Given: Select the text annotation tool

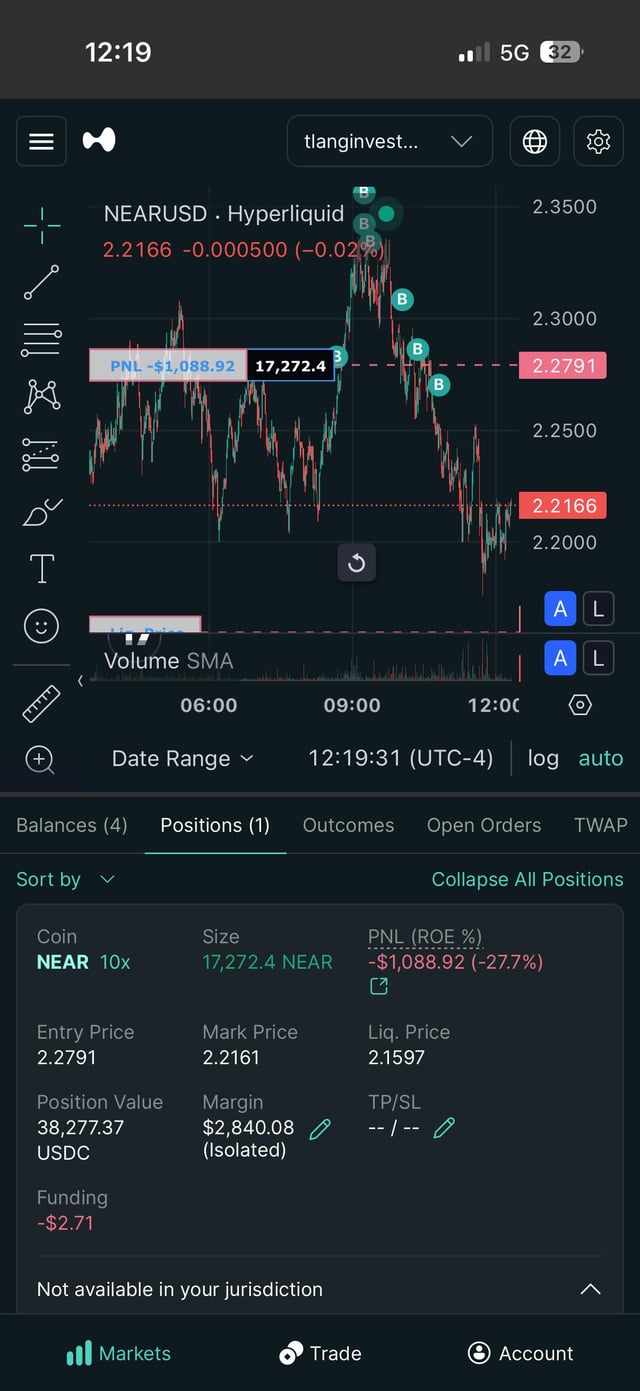Looking at the screenshot, I should point(41,569).
